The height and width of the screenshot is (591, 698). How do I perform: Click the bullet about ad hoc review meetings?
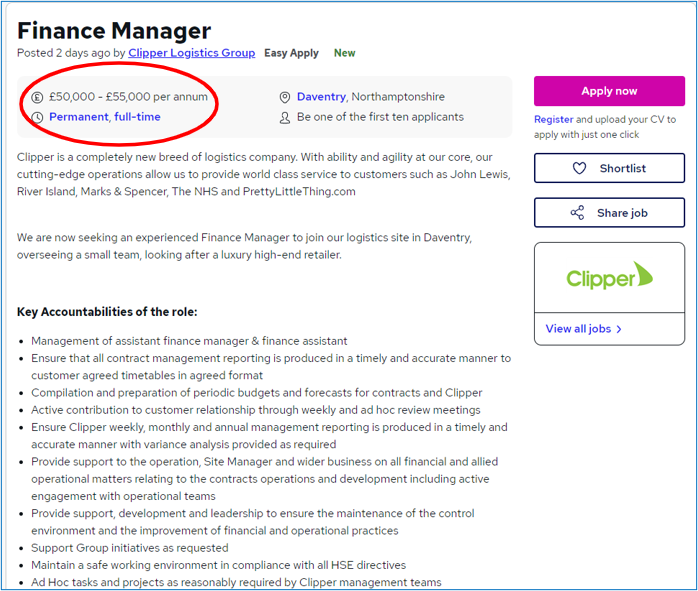pos(256,410)
